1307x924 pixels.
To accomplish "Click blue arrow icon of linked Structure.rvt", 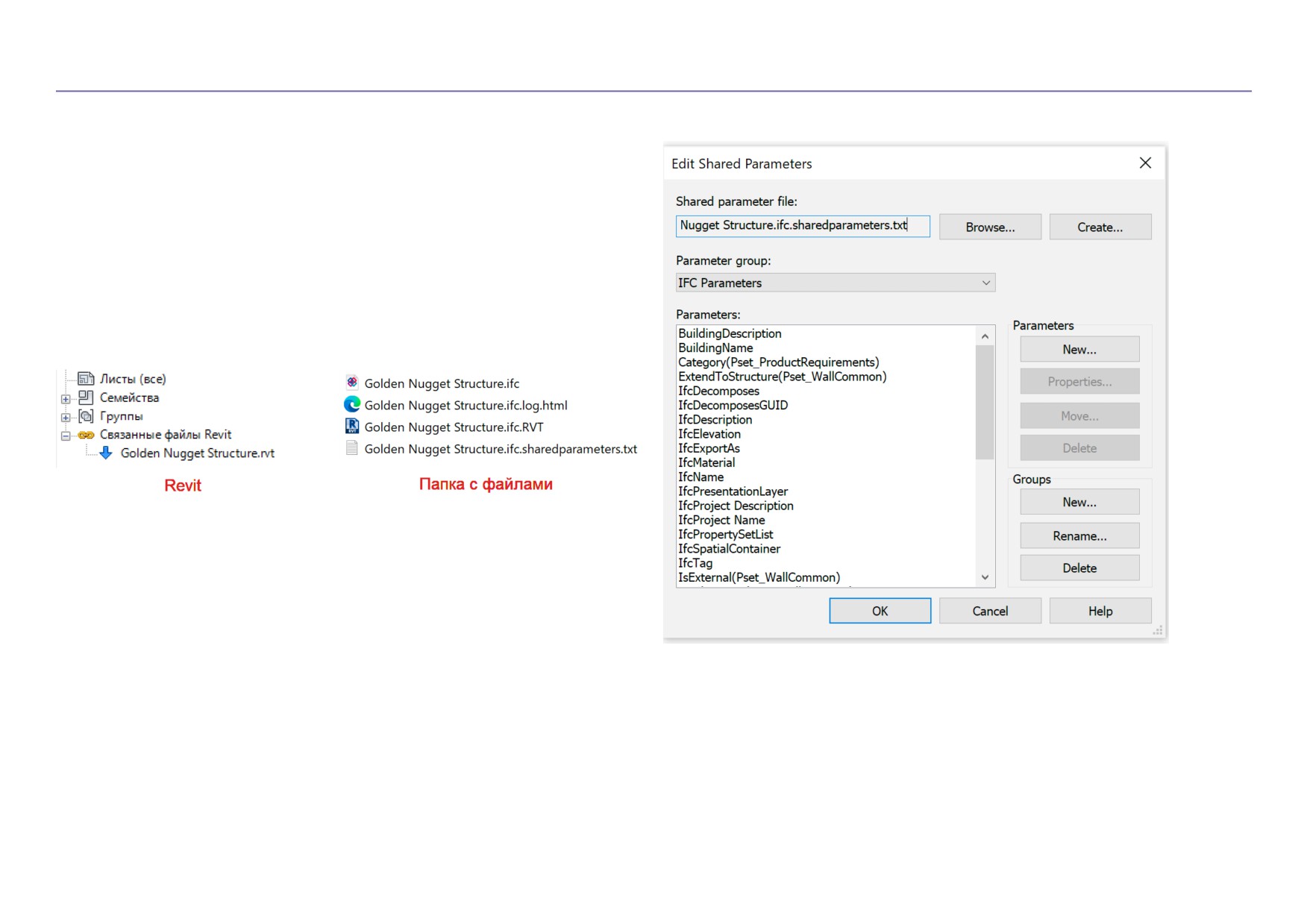I will click(106, 453).
